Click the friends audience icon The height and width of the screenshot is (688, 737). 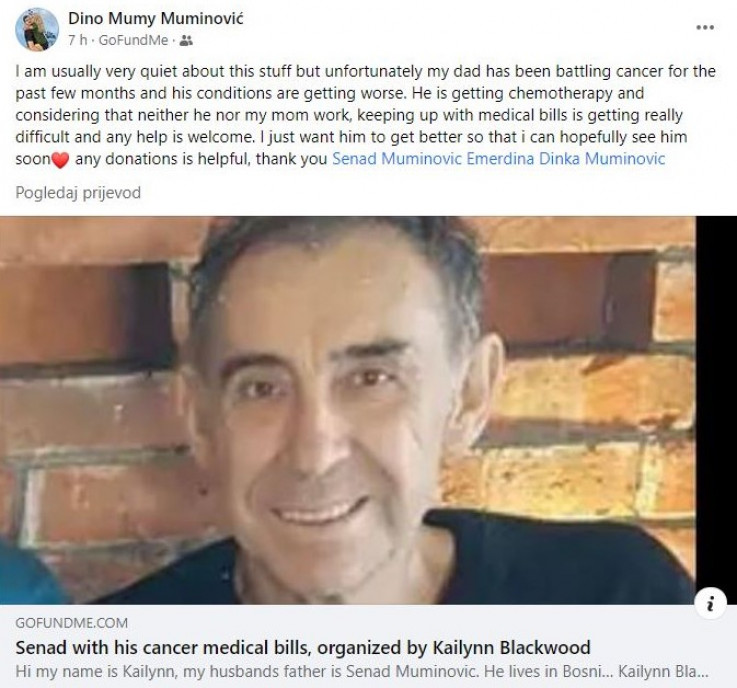186,40
